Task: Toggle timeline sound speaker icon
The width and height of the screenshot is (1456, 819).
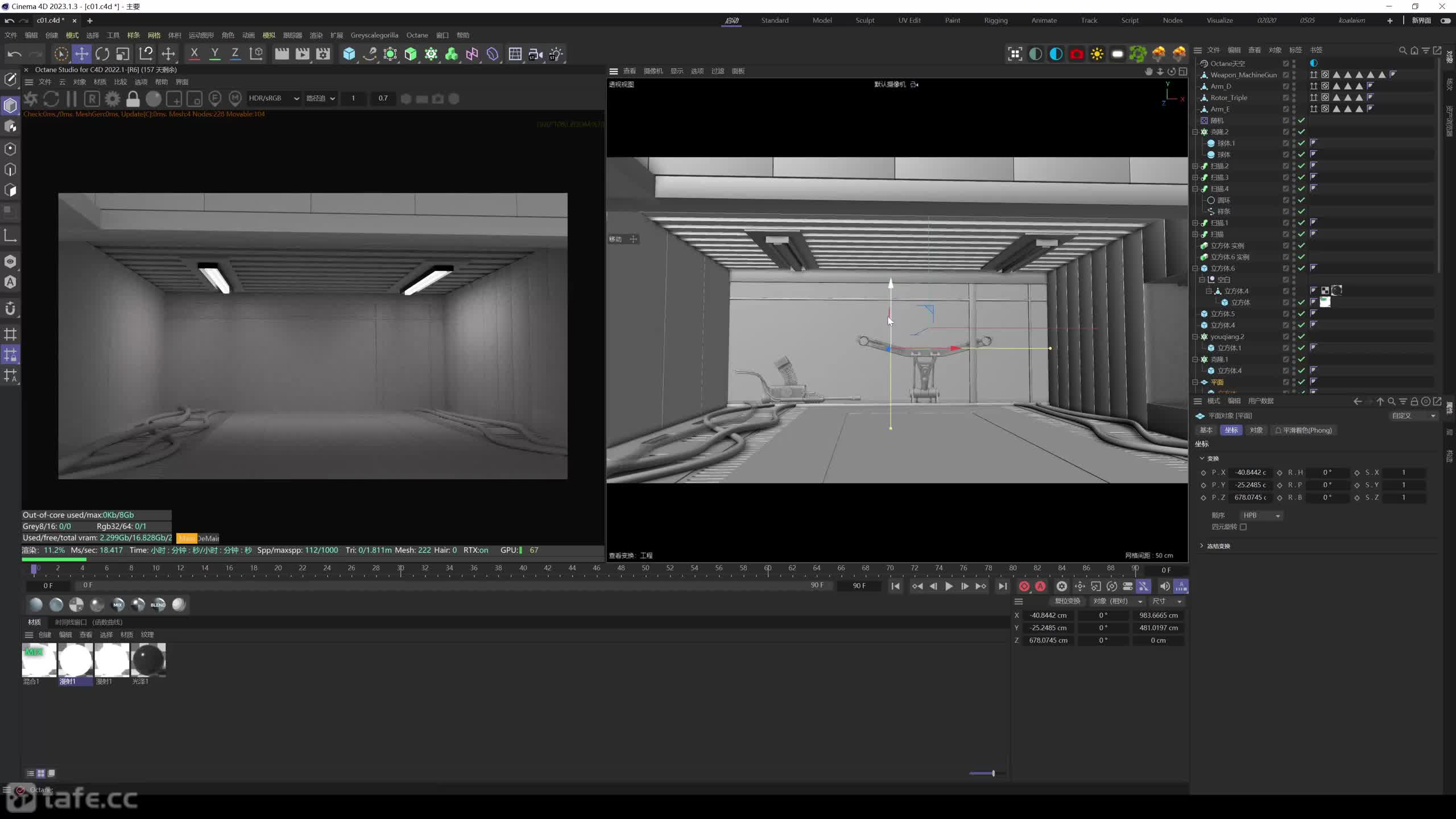Action: 1164,586
